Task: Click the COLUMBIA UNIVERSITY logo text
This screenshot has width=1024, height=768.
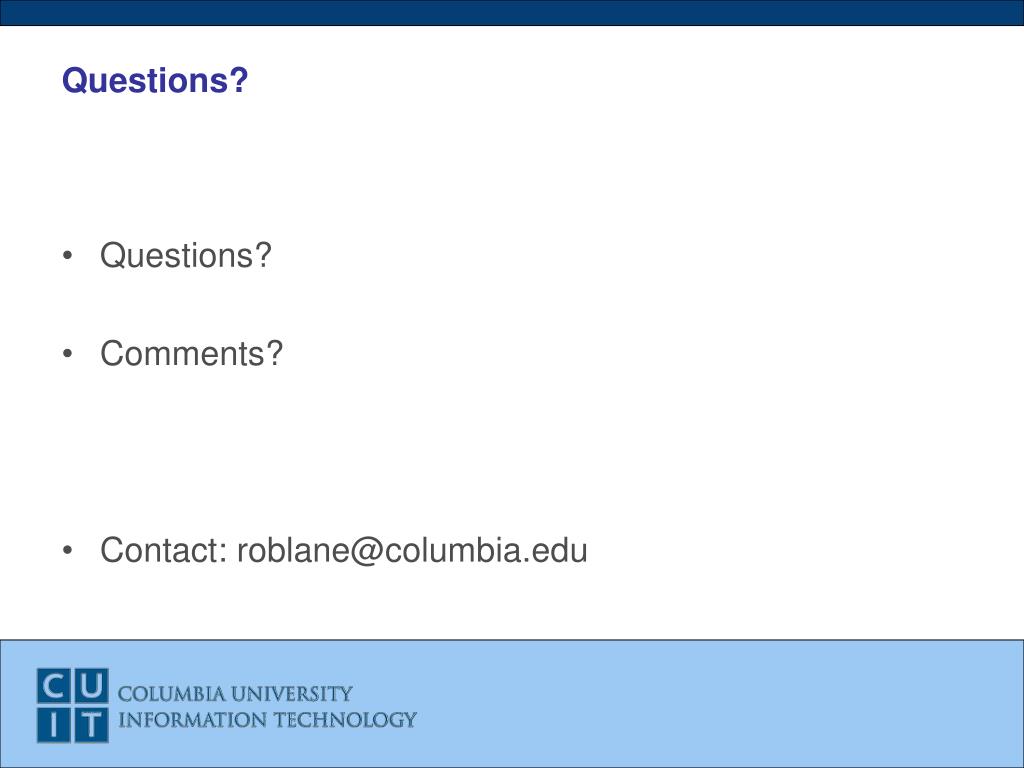Action: tap(235, 694)
